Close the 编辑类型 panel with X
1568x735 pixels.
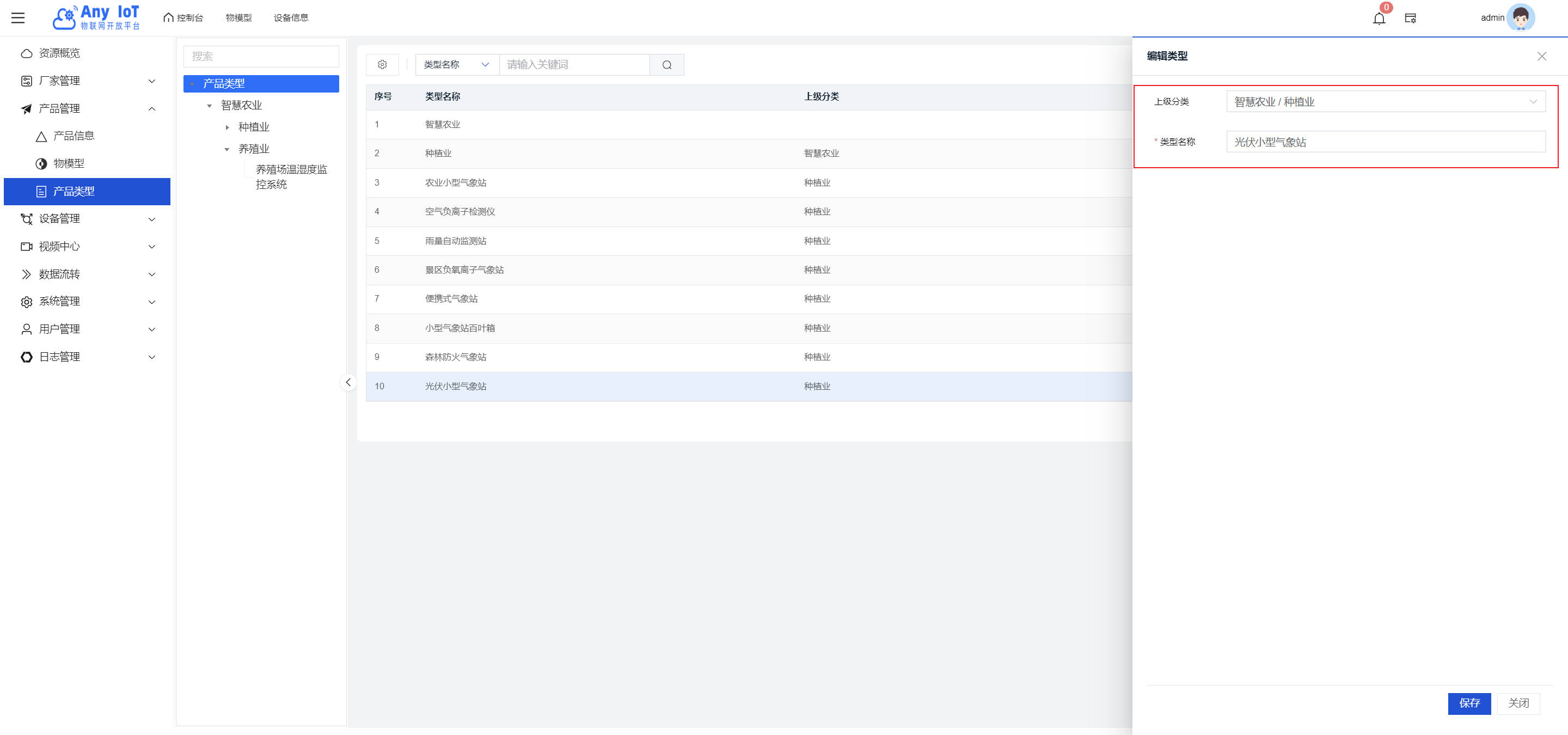point(1541,56)
